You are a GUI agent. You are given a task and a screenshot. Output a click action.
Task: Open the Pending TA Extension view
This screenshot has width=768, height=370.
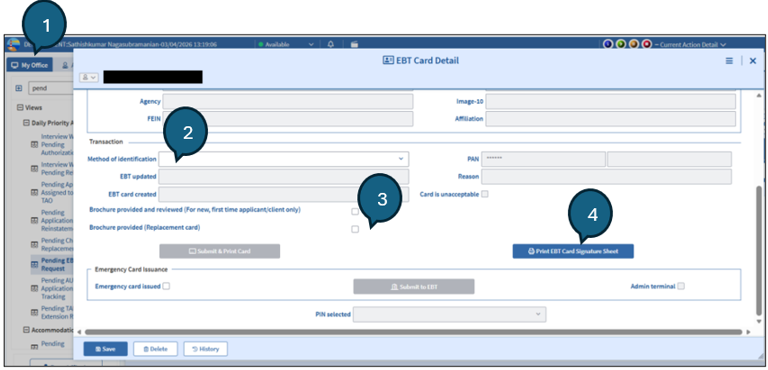(x=57, y=312)
